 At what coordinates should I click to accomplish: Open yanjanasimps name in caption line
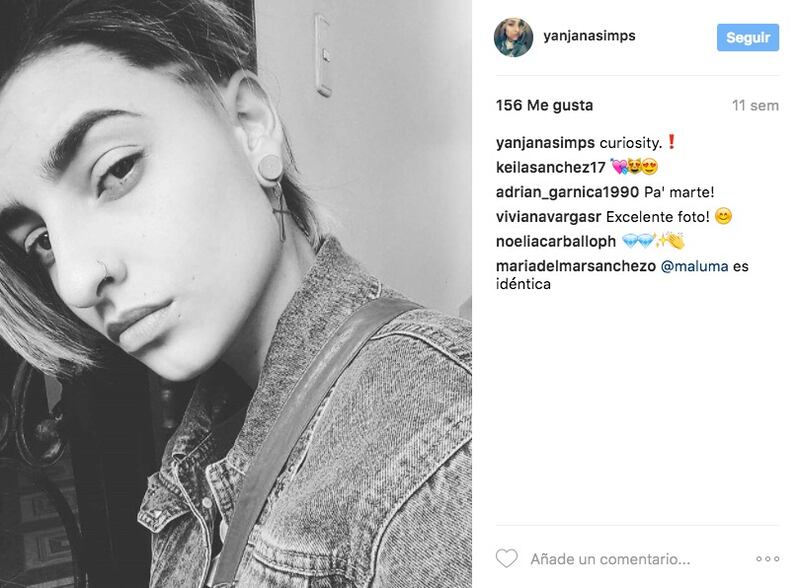point(545,143)
